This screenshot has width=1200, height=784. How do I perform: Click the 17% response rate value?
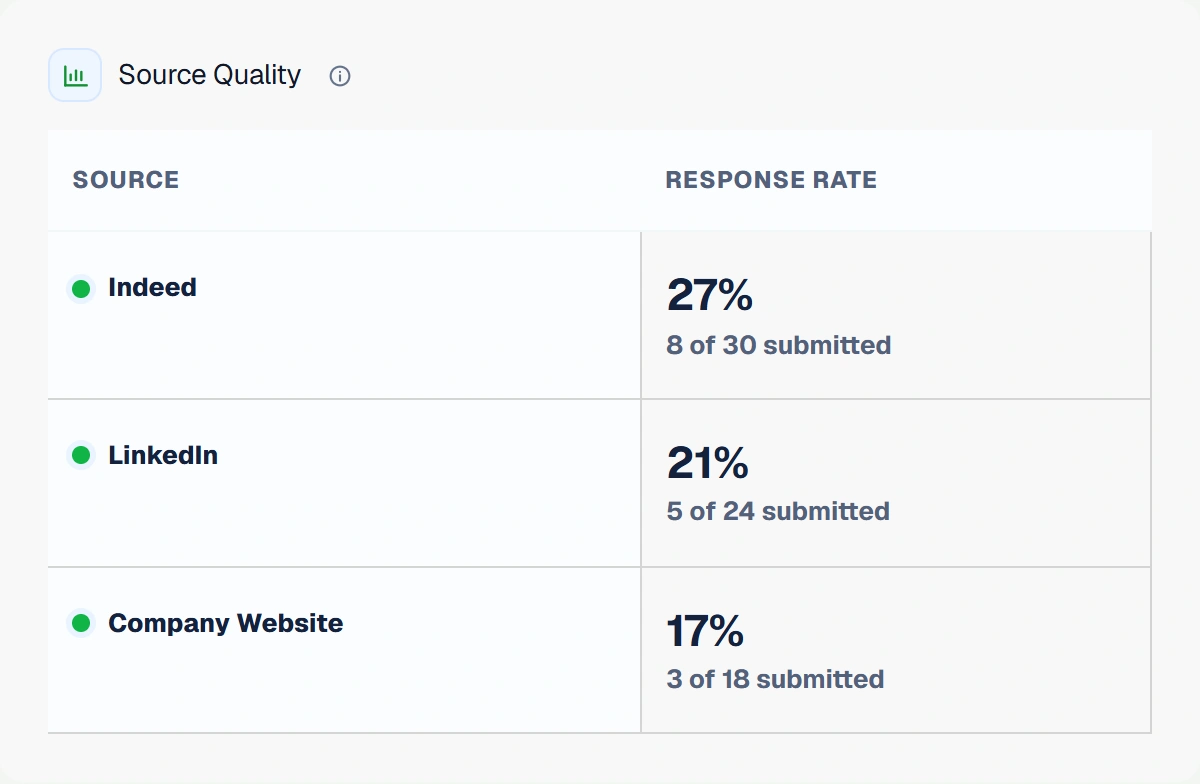705,631
